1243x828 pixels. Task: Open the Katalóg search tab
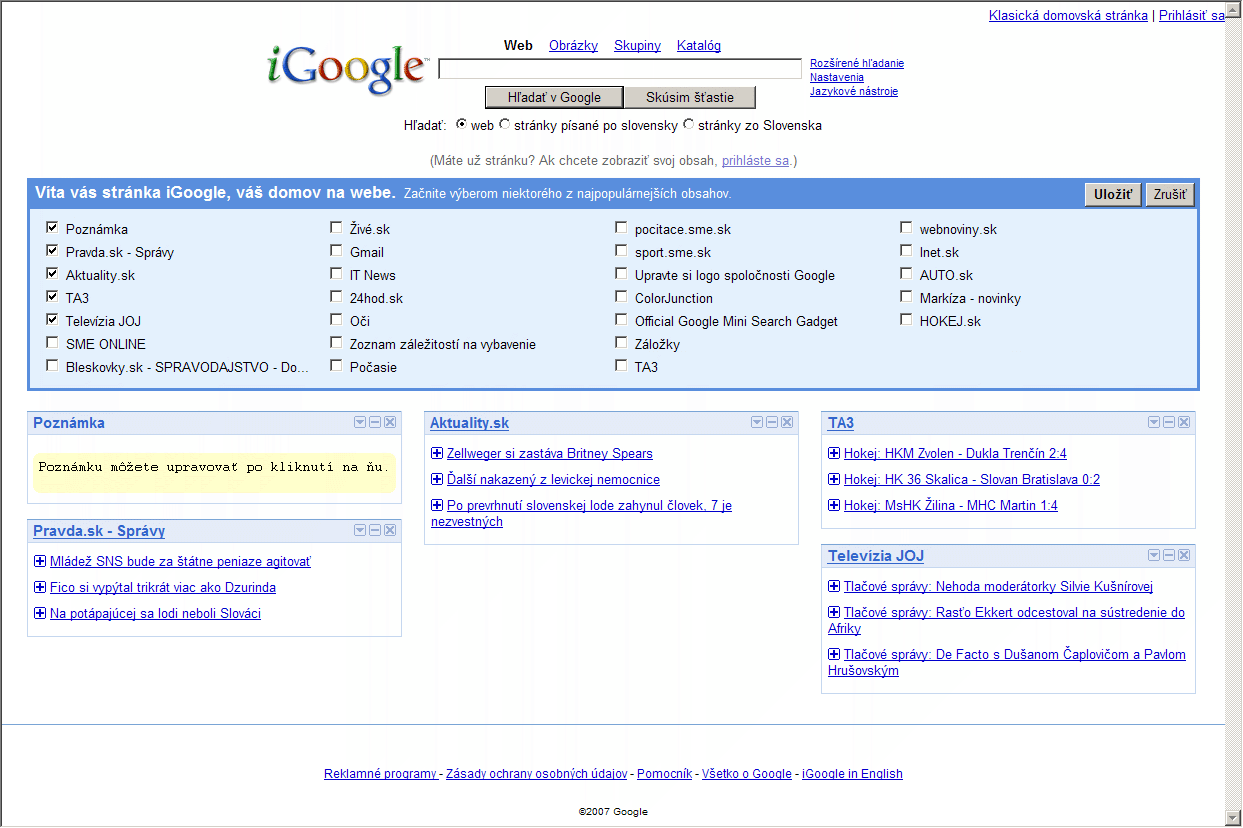point(699,45)
